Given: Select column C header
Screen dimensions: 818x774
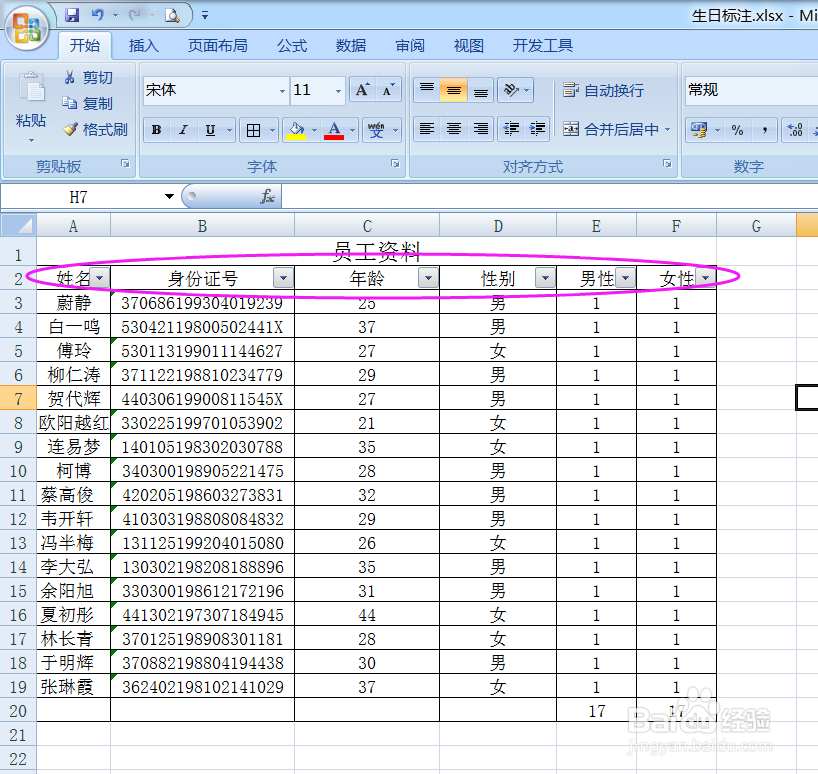Looking at the screenshot, I should pyautogui.click(x=367, y=226).
